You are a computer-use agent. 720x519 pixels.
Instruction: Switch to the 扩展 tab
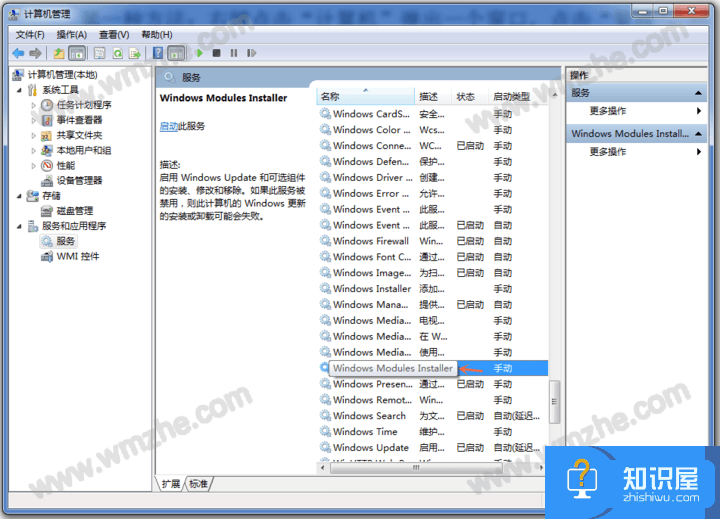[171, 484]
